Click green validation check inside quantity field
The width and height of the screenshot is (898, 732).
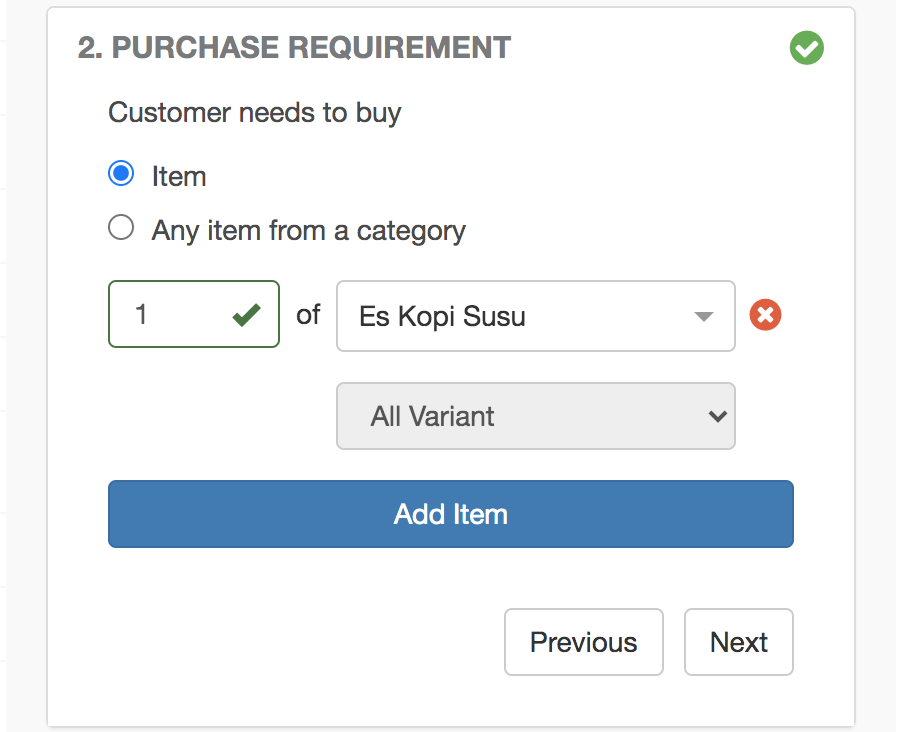[x=246, y=316]
